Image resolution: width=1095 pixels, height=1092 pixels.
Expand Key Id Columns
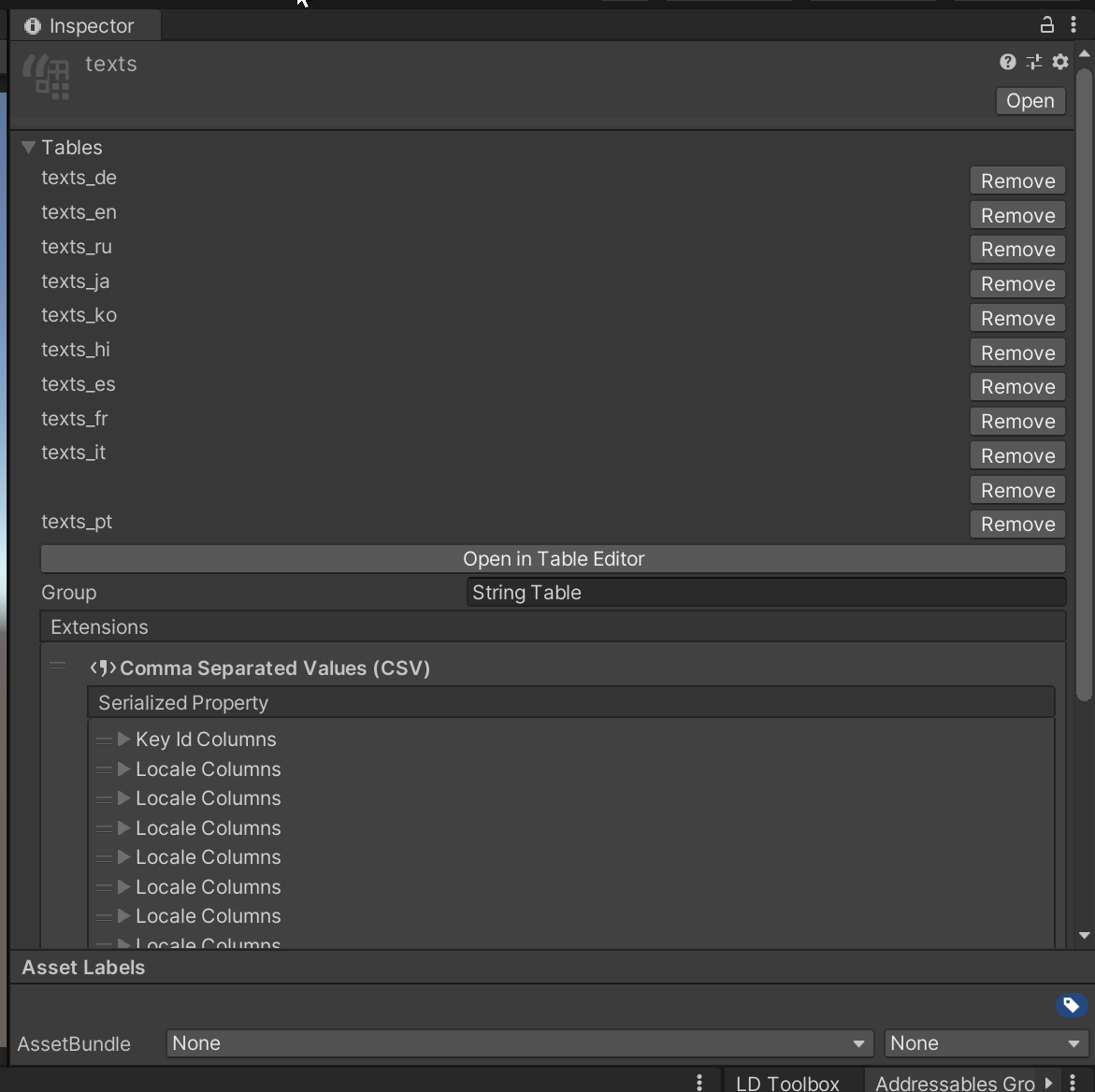122,739
